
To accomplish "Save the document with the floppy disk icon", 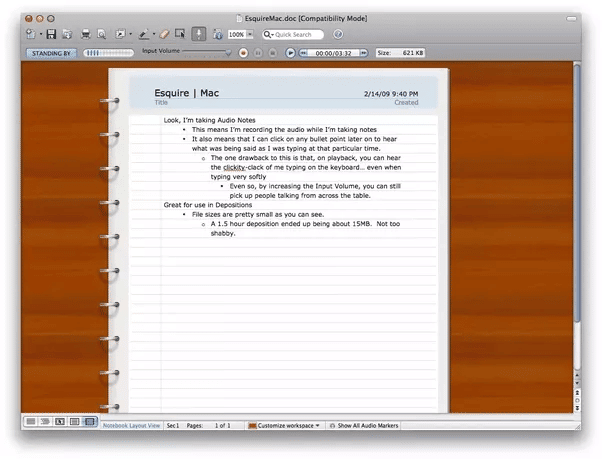I will (x=51, y=34).
